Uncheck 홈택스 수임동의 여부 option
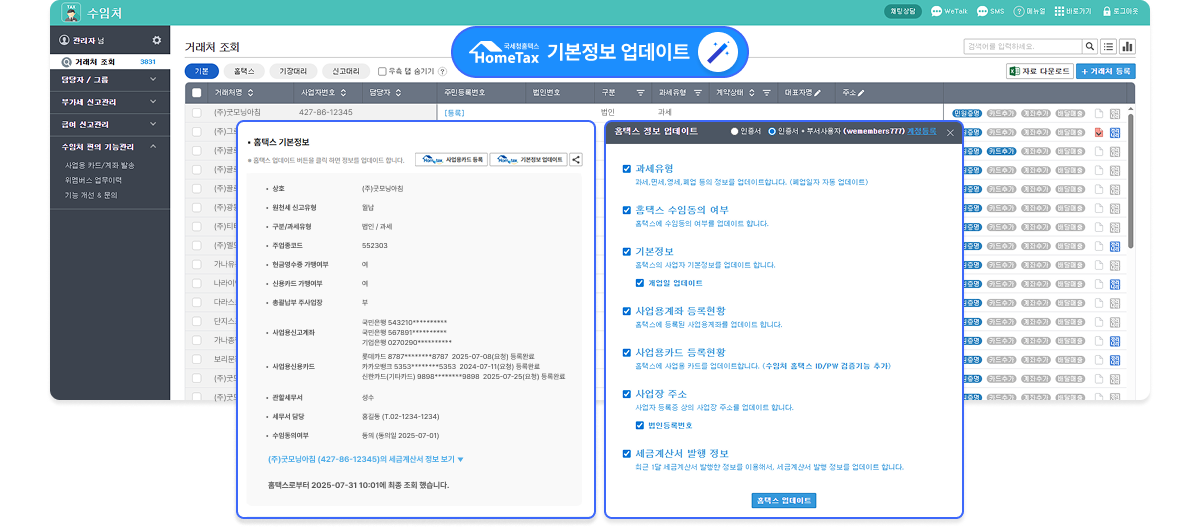Viewport: 1200px width, 527px height. [x=627, y=210]
